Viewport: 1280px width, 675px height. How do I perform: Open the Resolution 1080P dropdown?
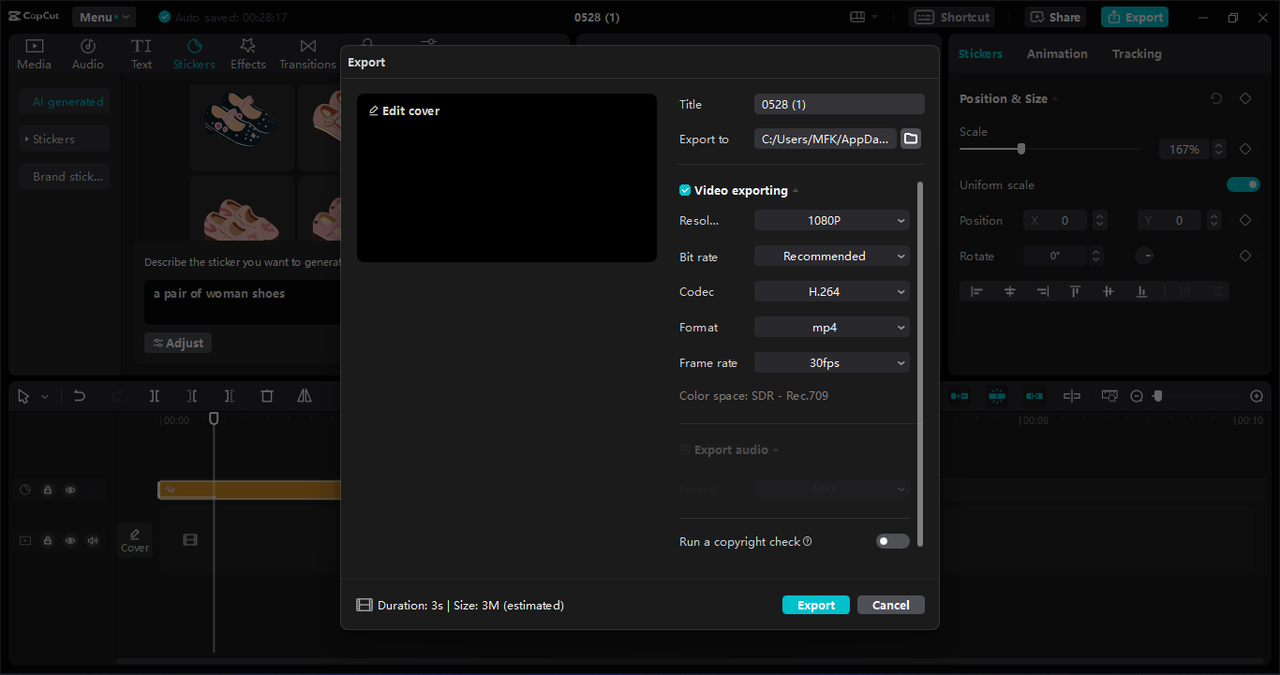[x=832, y=221]
